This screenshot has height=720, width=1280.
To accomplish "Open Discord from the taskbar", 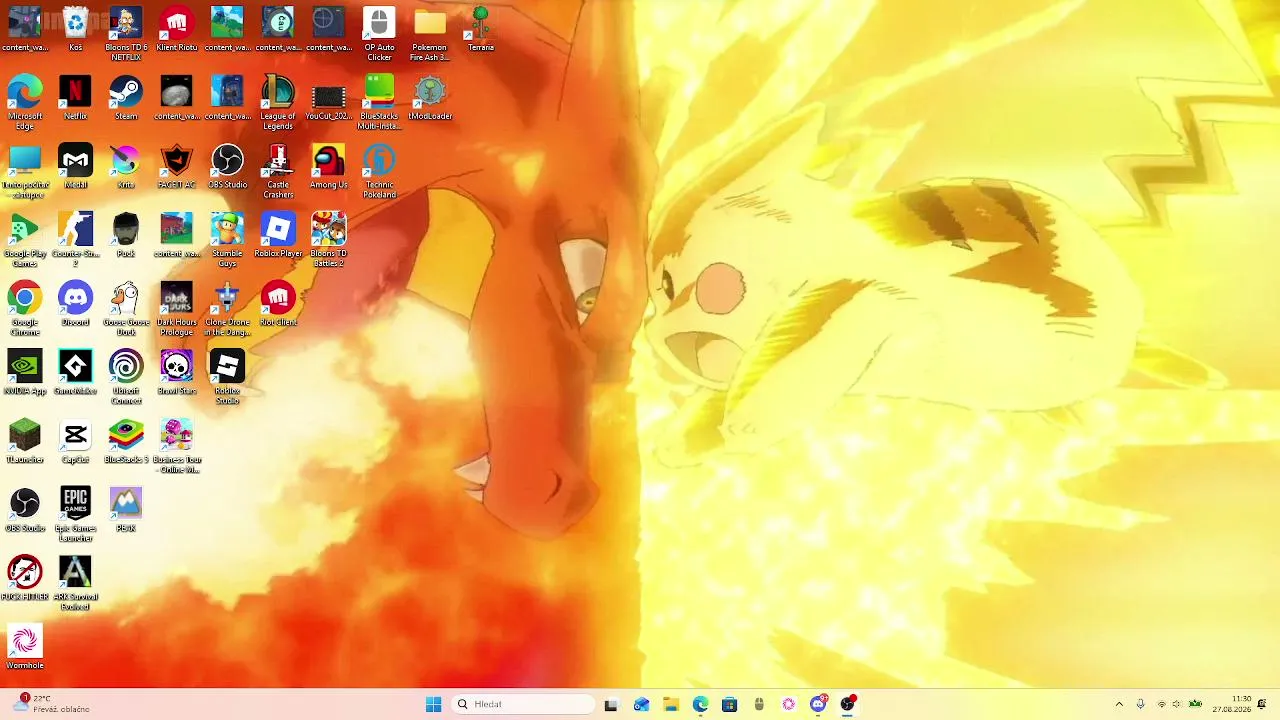I will pos(818,705).
